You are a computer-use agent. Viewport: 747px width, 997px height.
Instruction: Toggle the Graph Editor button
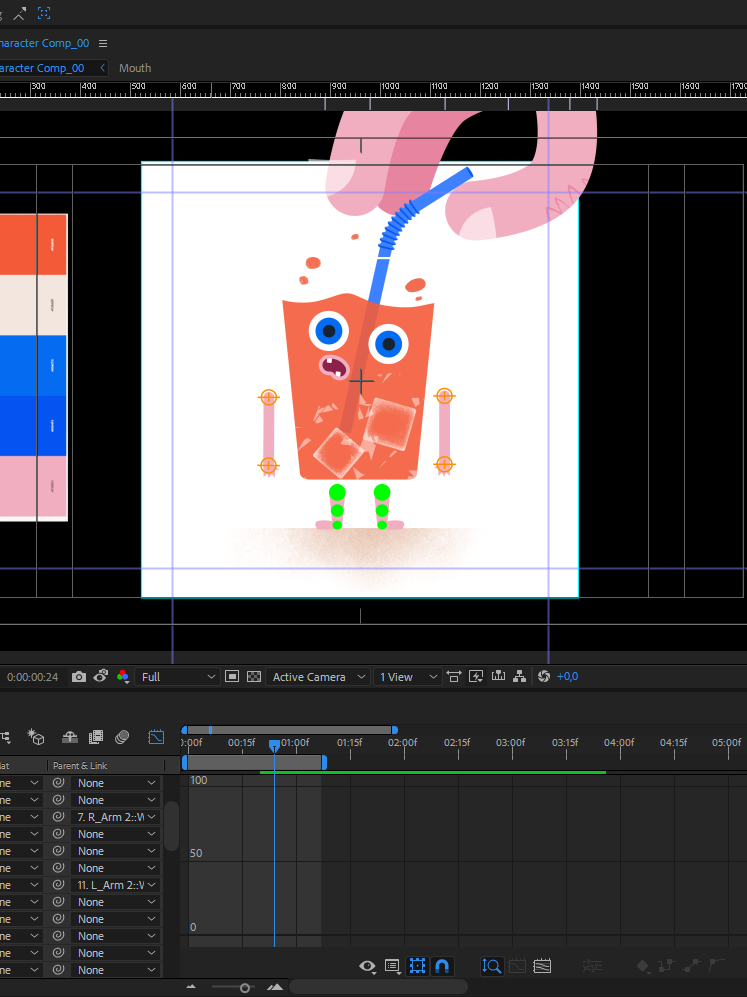point(156,738)
